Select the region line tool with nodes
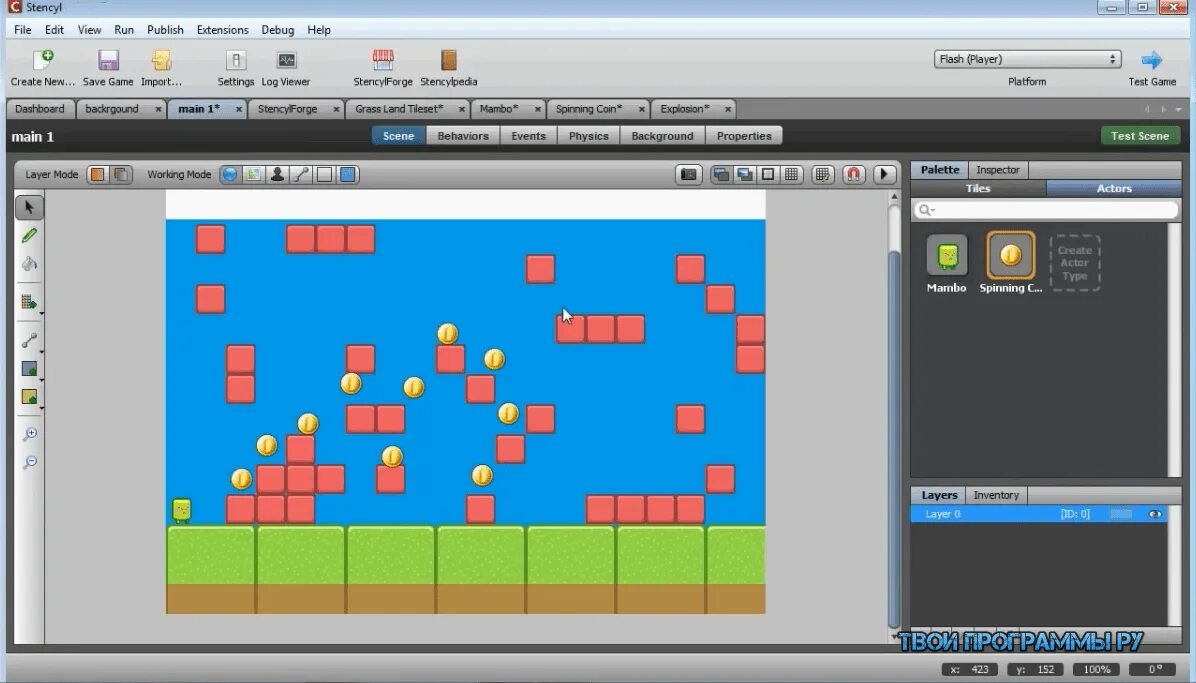1196x683 pixels. (x=29, y=340)
